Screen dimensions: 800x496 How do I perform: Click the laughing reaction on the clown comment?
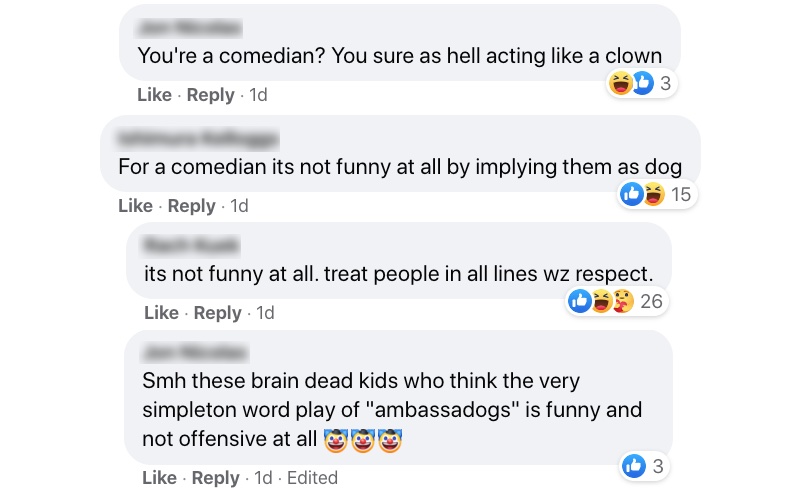click(x=621, y=86)
